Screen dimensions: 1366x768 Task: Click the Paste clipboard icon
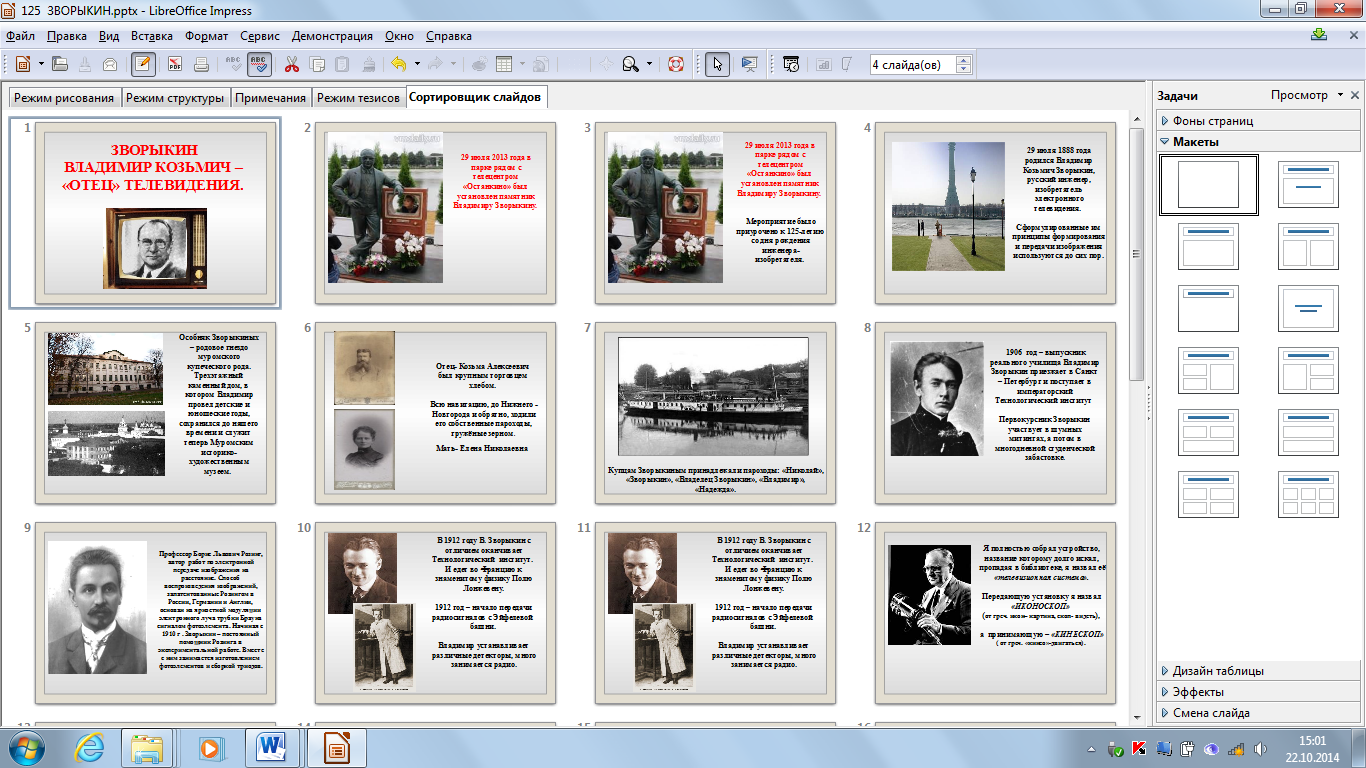click(x=343, y=63)
